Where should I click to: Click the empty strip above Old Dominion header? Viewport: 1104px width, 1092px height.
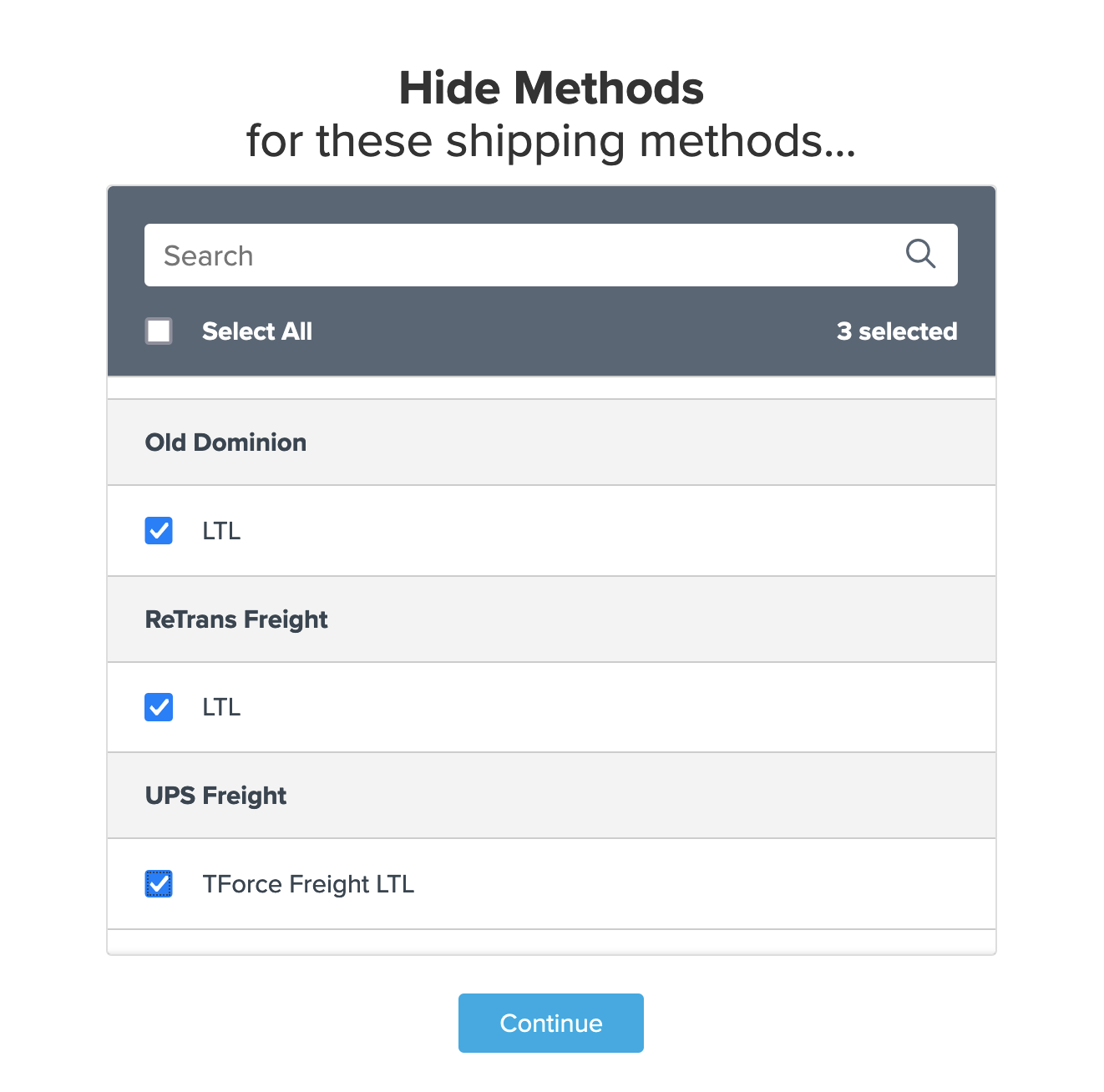(x=551, y=388)
